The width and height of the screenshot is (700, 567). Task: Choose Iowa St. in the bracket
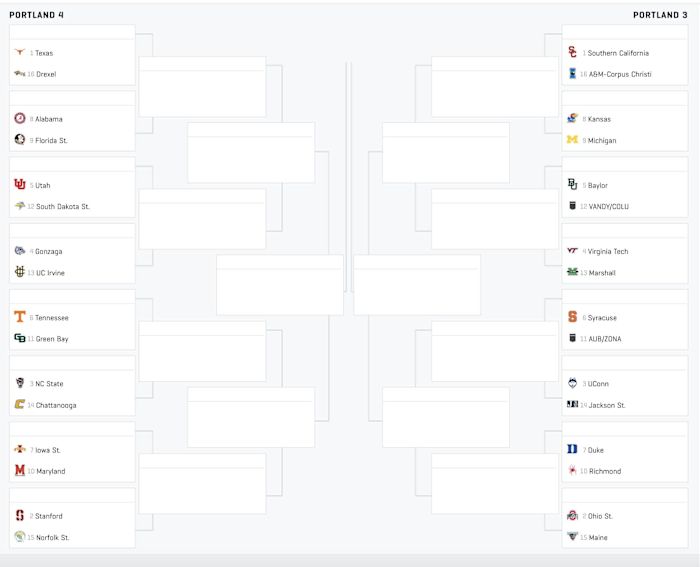tap(48, 450)
